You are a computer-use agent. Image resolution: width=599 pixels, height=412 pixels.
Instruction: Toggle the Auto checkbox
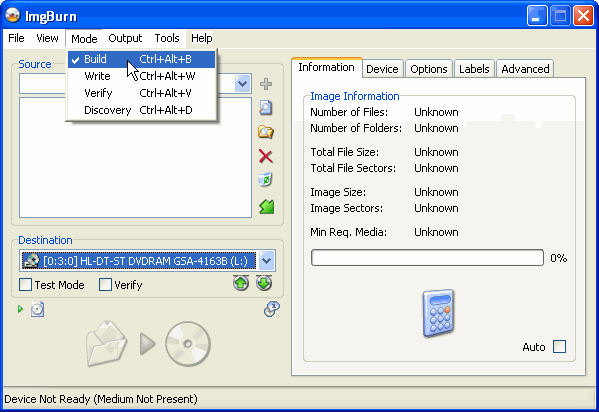560,347
